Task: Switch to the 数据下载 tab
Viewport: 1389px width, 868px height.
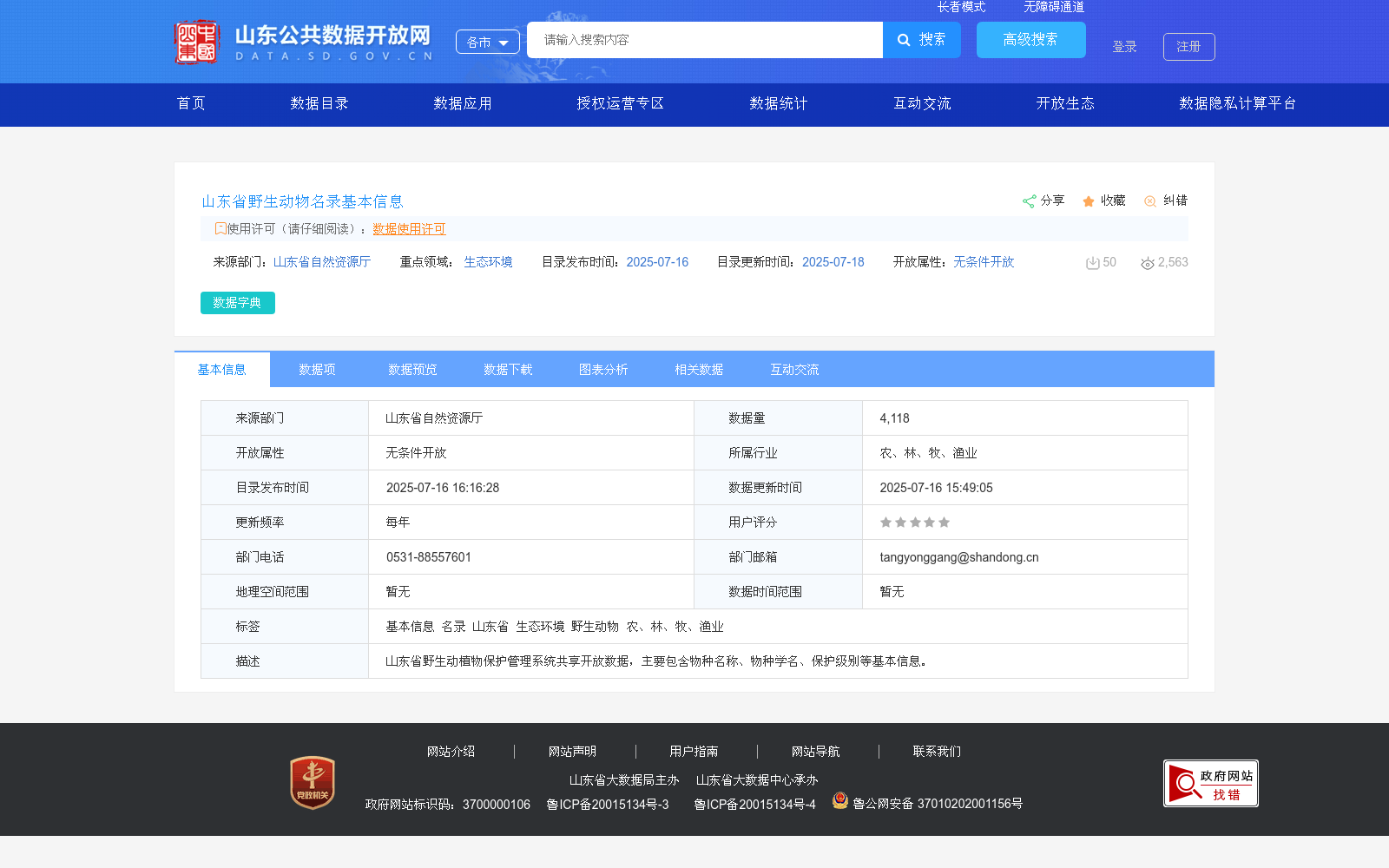Action: coord(509,370)
